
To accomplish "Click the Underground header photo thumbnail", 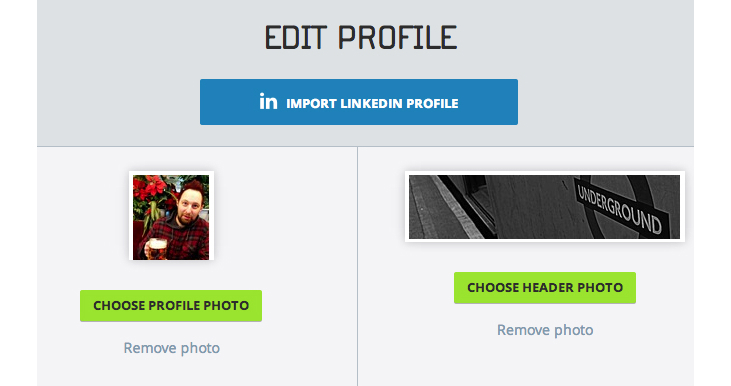I will pos(545,207).
